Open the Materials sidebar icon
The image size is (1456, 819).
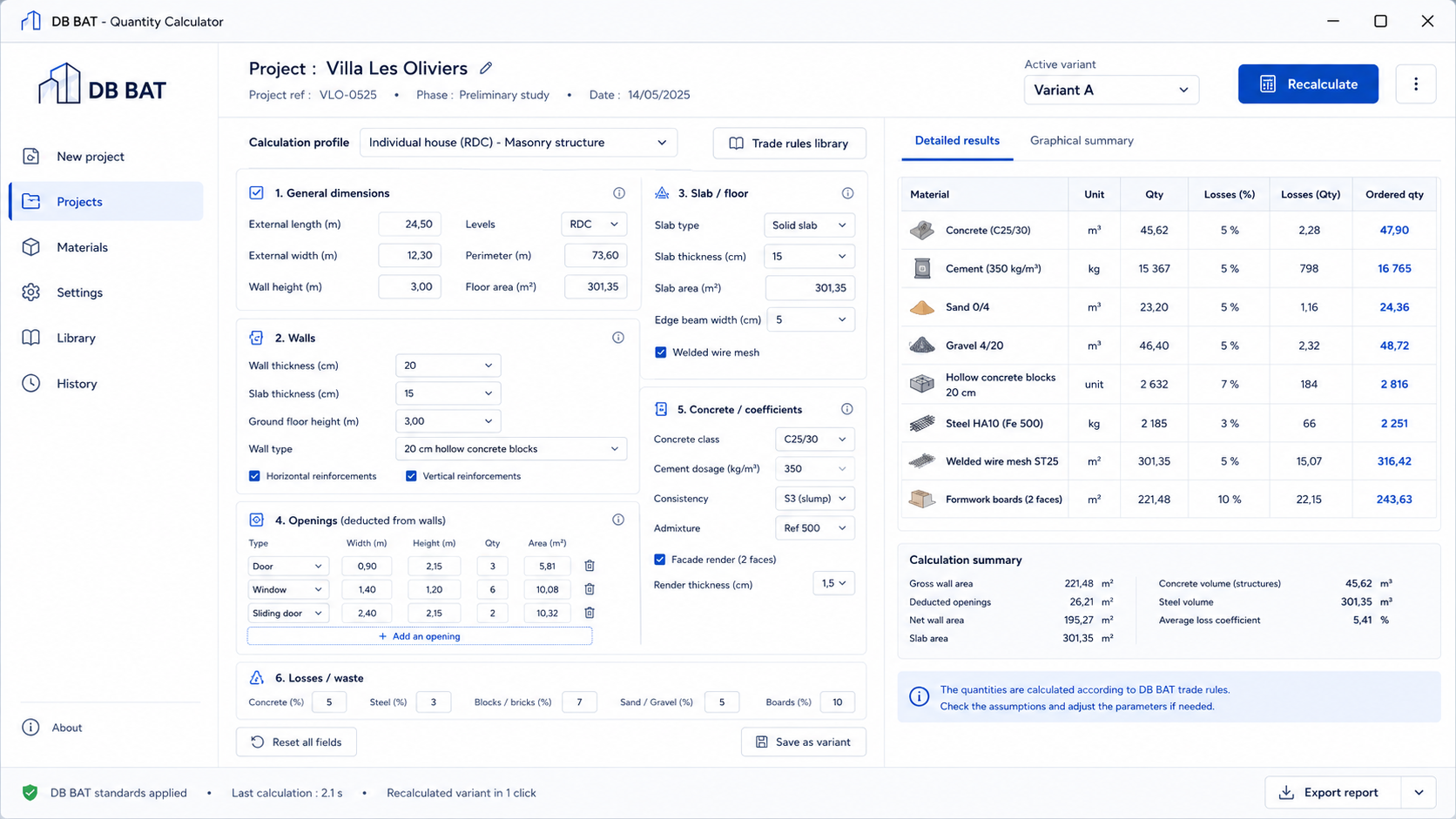pyautogui.click(x=31, y=247)
